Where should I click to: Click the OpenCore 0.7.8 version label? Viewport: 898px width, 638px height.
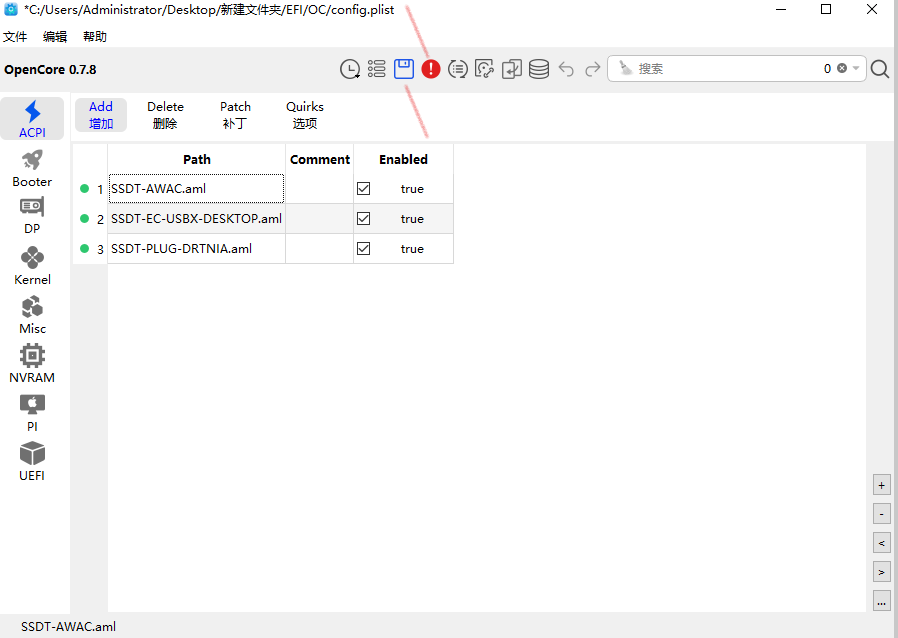[50, 69]
